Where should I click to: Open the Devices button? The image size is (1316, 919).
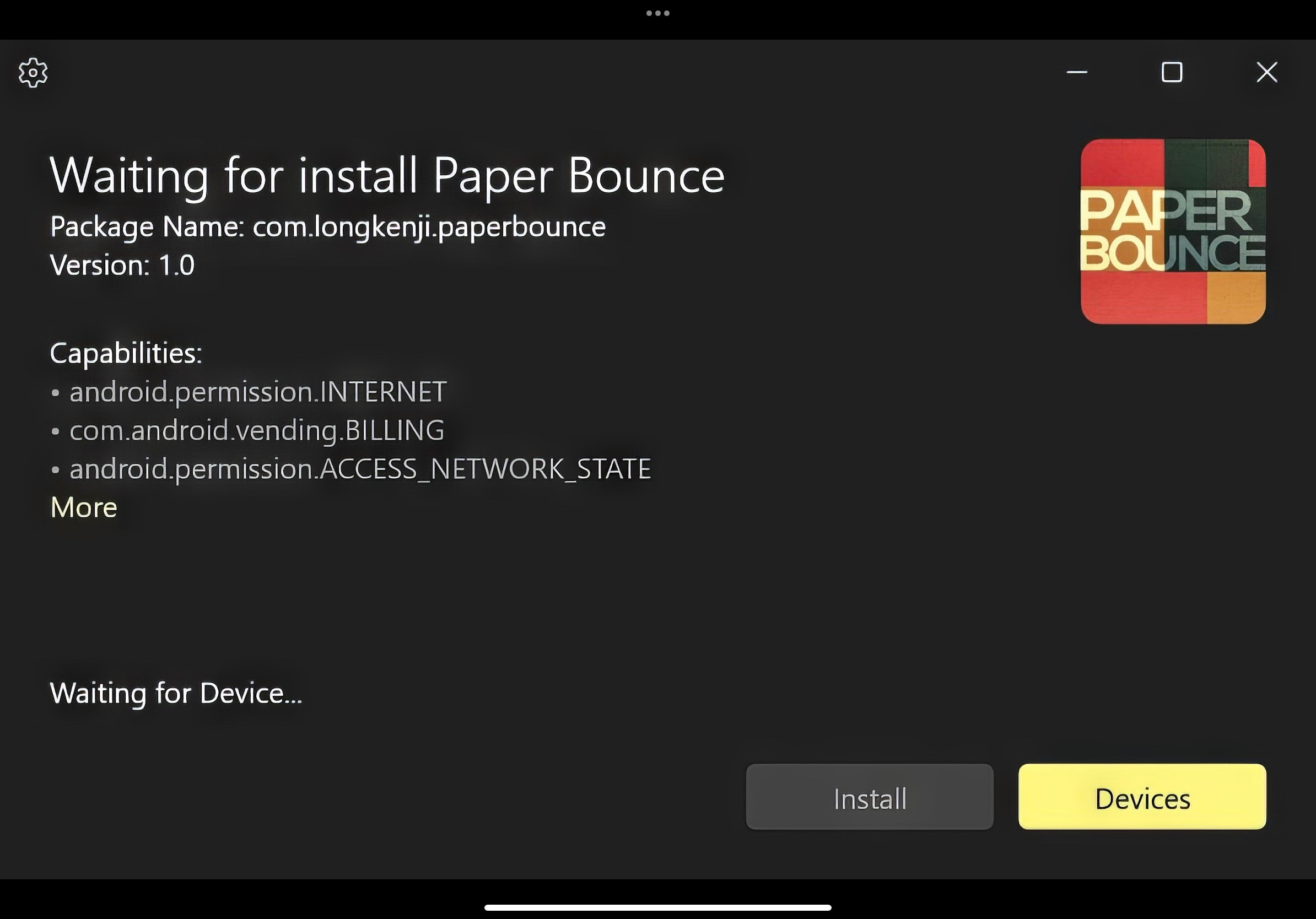[x=1142, y=796]
